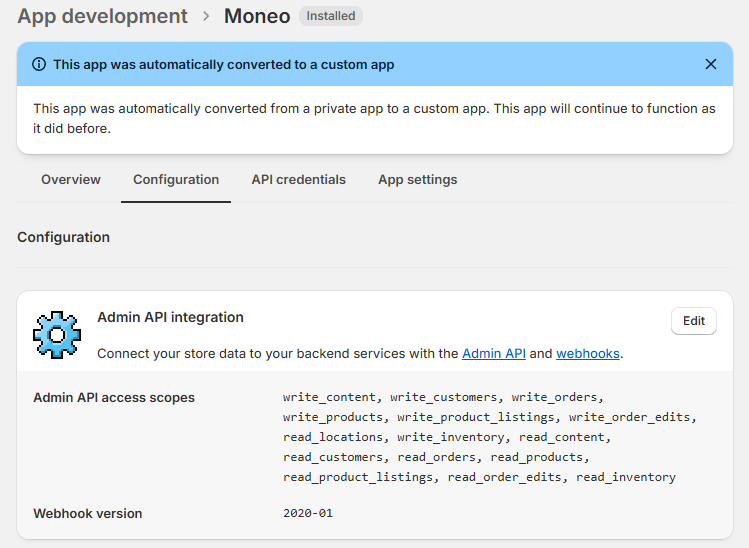This screenshot has width=749, height=548.
Task: Edit the Admin API integration
Action: pyautogui.click(x=694, y=321)
